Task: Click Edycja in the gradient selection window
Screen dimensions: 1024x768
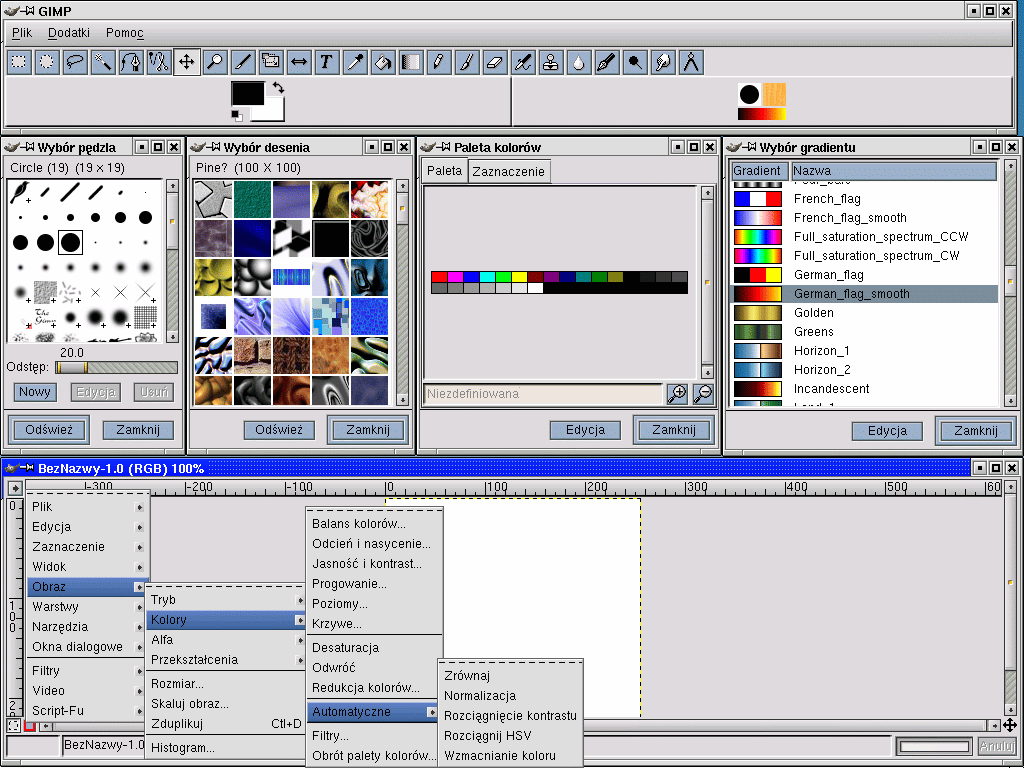Action: point(887,431)
